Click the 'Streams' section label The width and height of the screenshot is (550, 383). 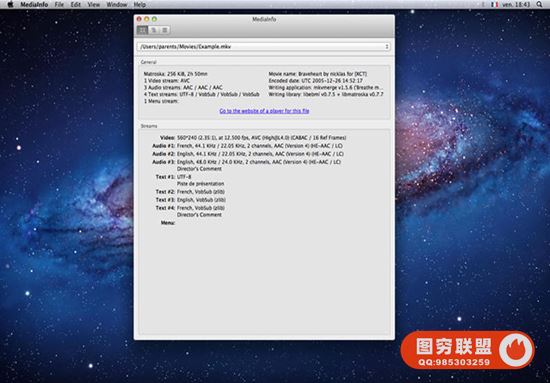(x=149, y=126)
